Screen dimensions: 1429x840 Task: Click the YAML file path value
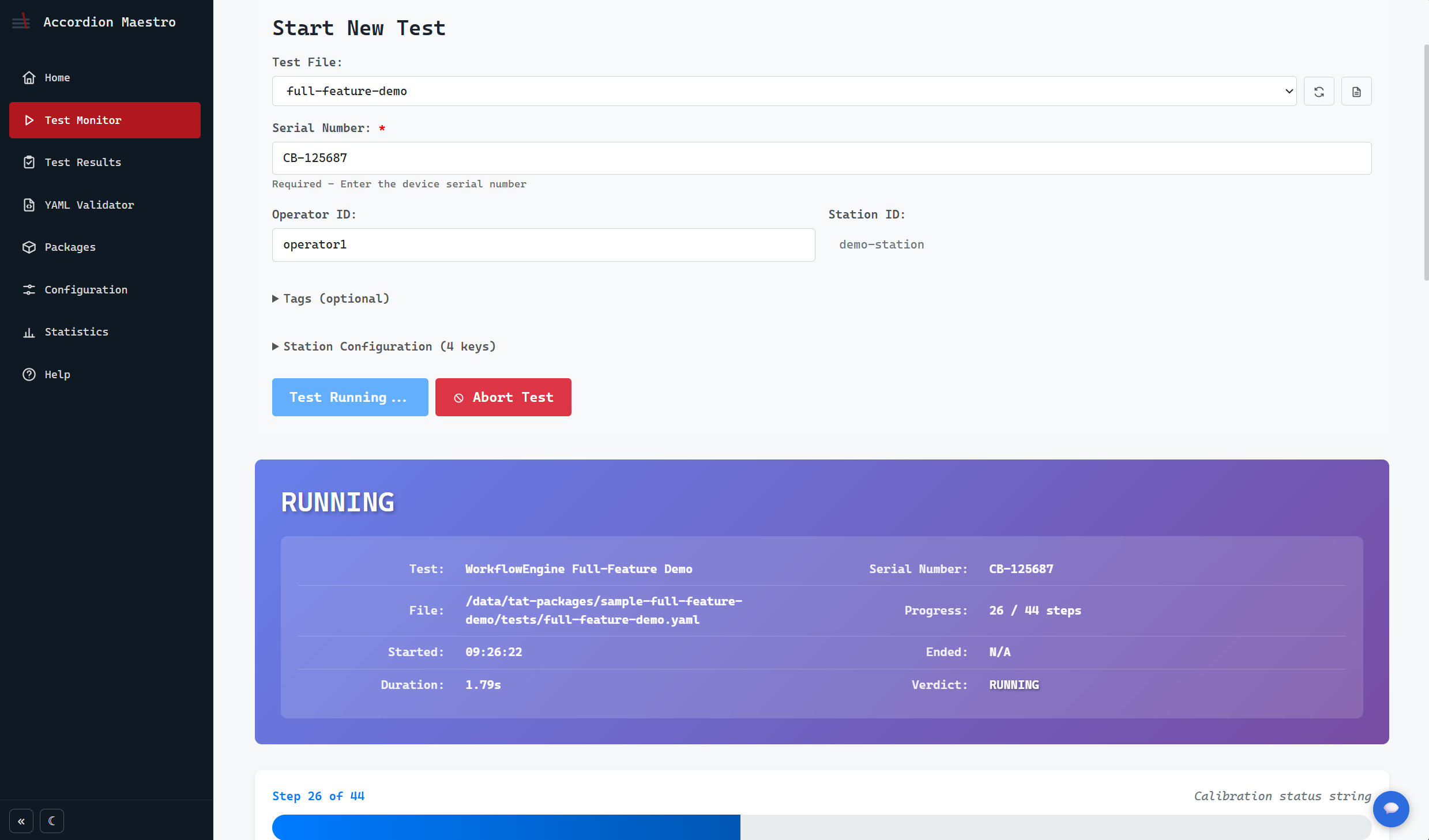pyautogui.click(x=604, y=611)
